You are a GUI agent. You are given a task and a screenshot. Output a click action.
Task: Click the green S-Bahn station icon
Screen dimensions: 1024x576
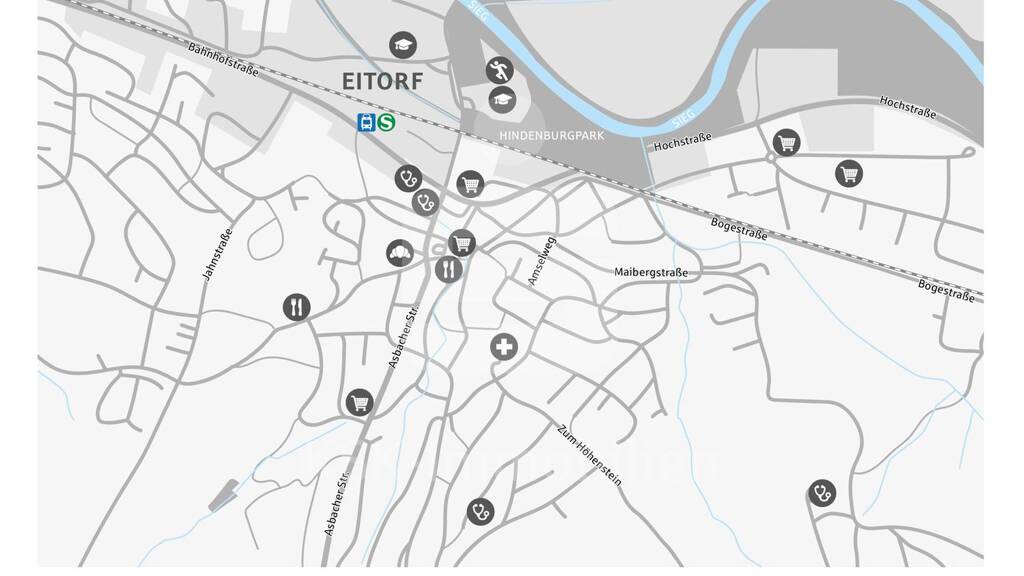coord(387,122)
